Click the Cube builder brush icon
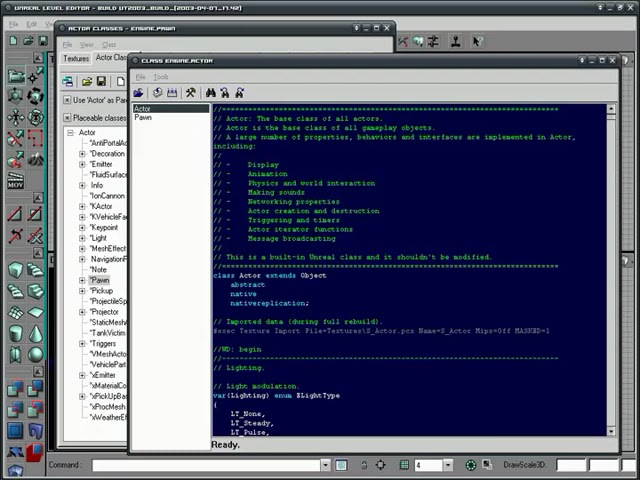The height and width of the screenshot is (480, 640). point(16,270)
